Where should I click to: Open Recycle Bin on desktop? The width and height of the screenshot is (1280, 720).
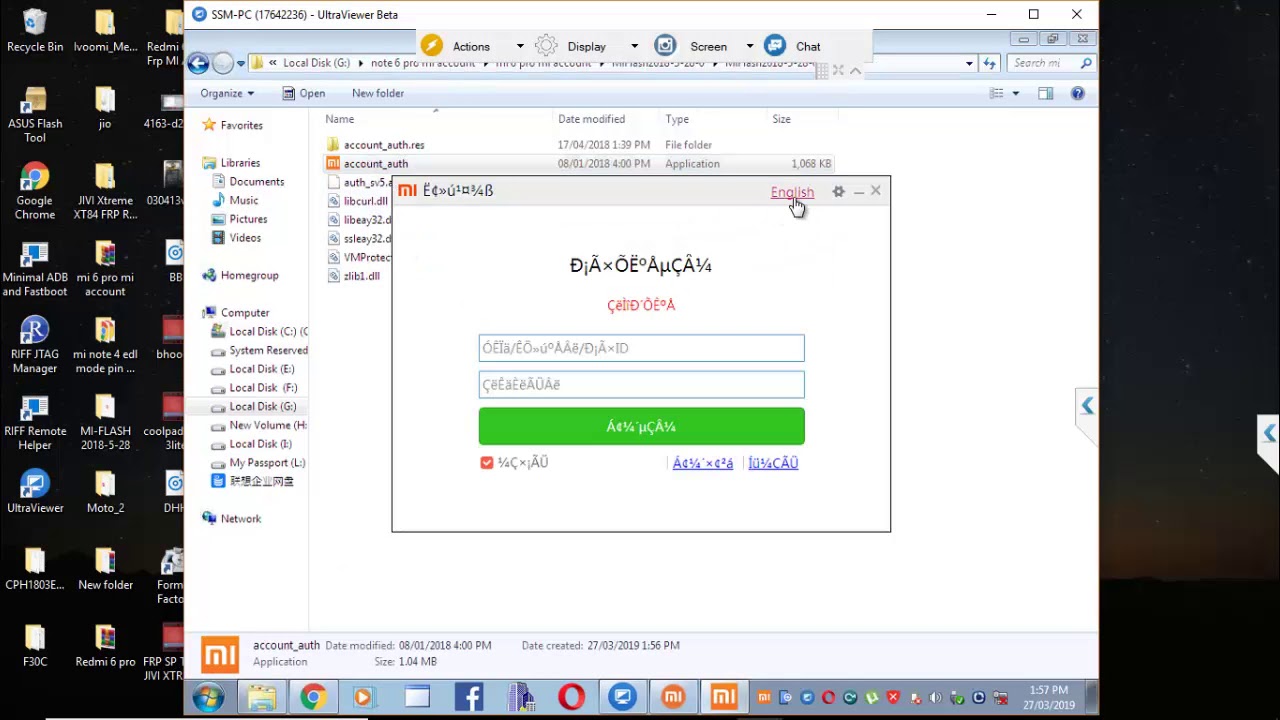pyautogui.click(x=35, y=30)
